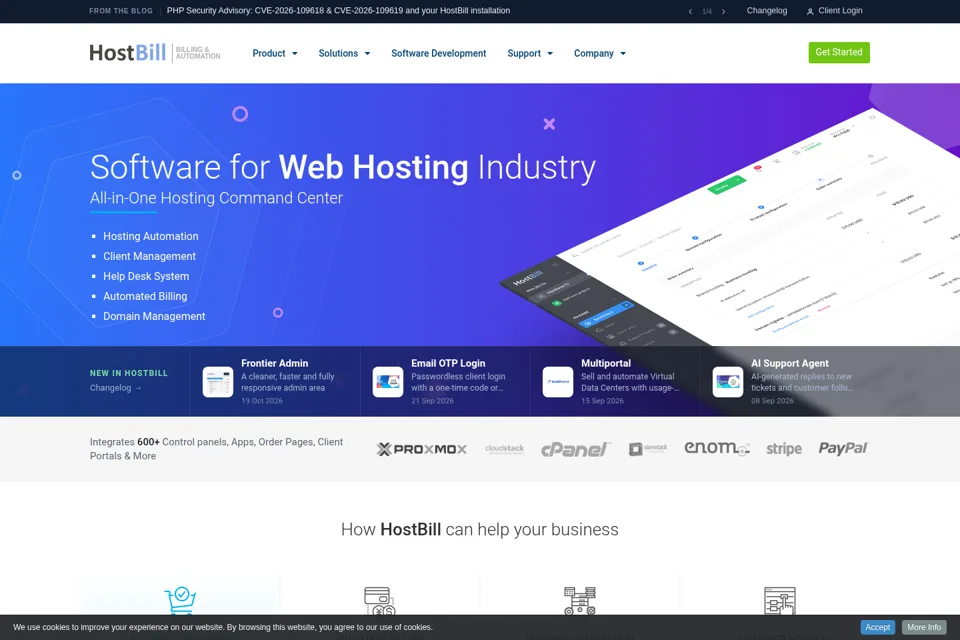Click the Client Management bullet text

[149, 256]
